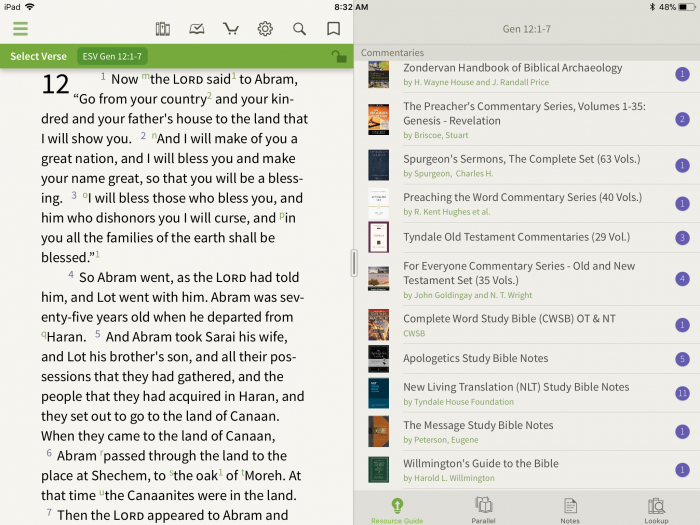Tap footnote 1 after 'blessed.'
This screenshot has height=525, width=700.
[x=97, y=254]
